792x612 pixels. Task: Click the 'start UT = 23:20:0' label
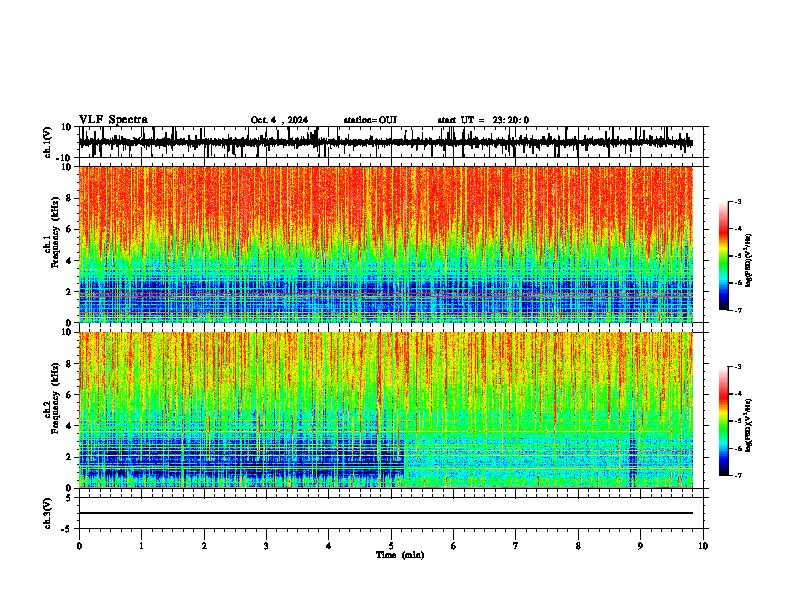click(483, 120)
